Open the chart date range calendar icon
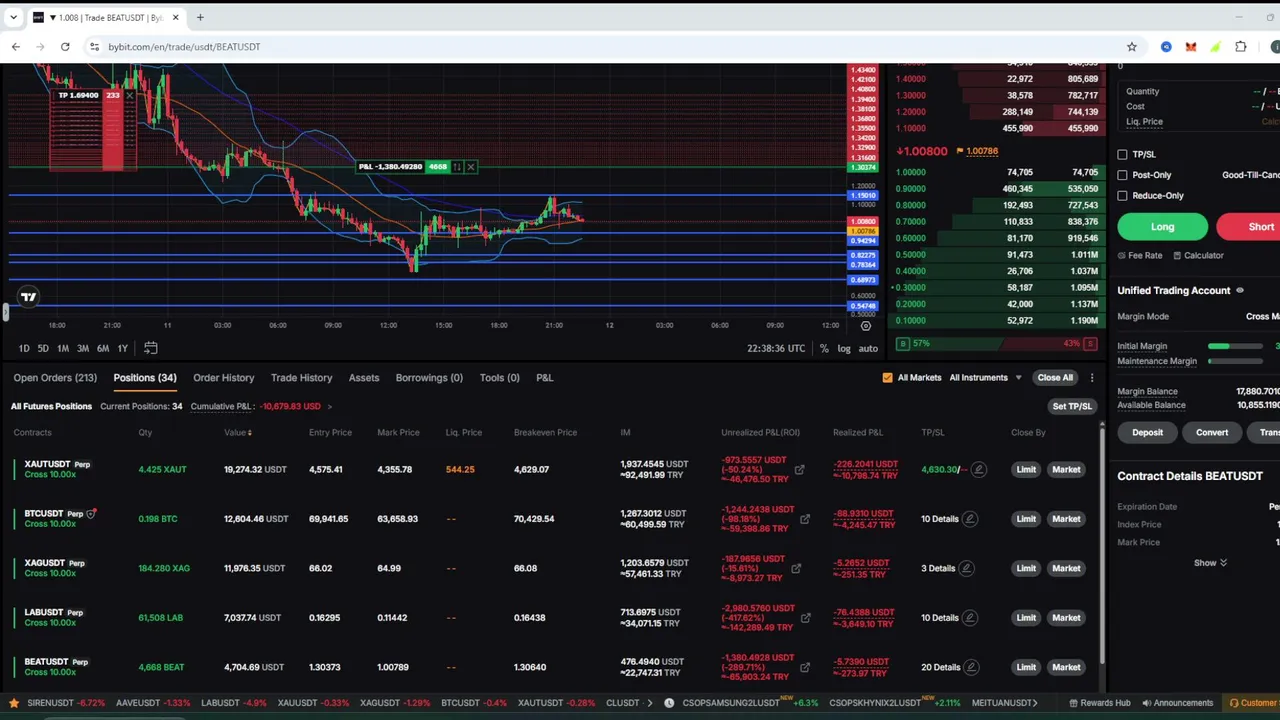The width and height of the screenshot is (1280, 720). pos(150,348)
